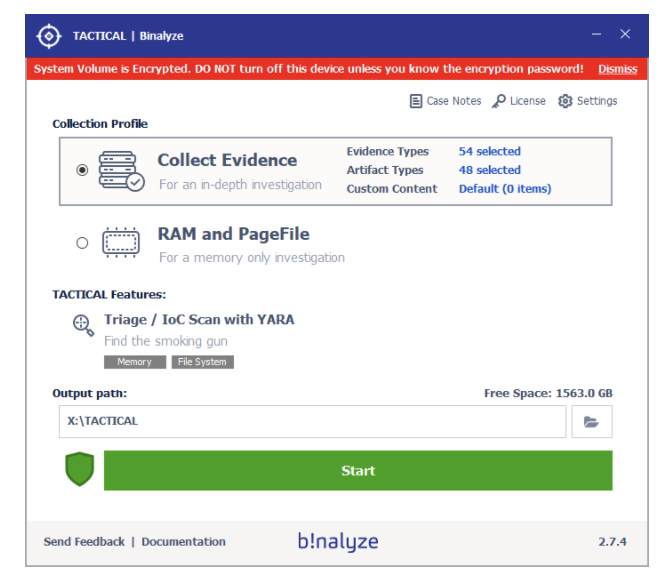Open the 48 selected Artifact Types link
This screenshot has width=671, height=586.
click(x=489, y=170)
